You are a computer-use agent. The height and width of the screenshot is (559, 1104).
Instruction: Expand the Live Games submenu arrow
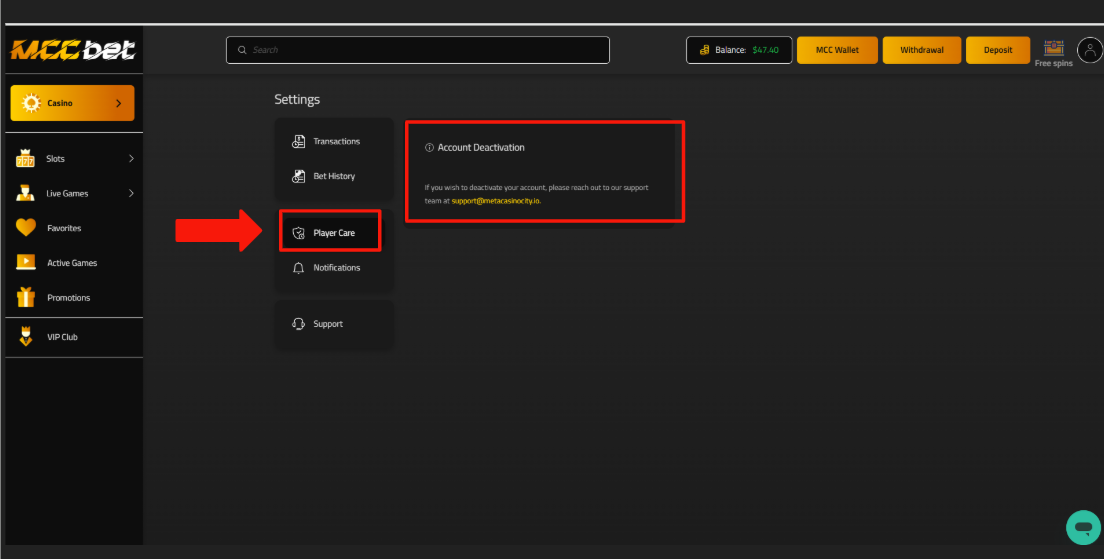(x=131, y=194)
